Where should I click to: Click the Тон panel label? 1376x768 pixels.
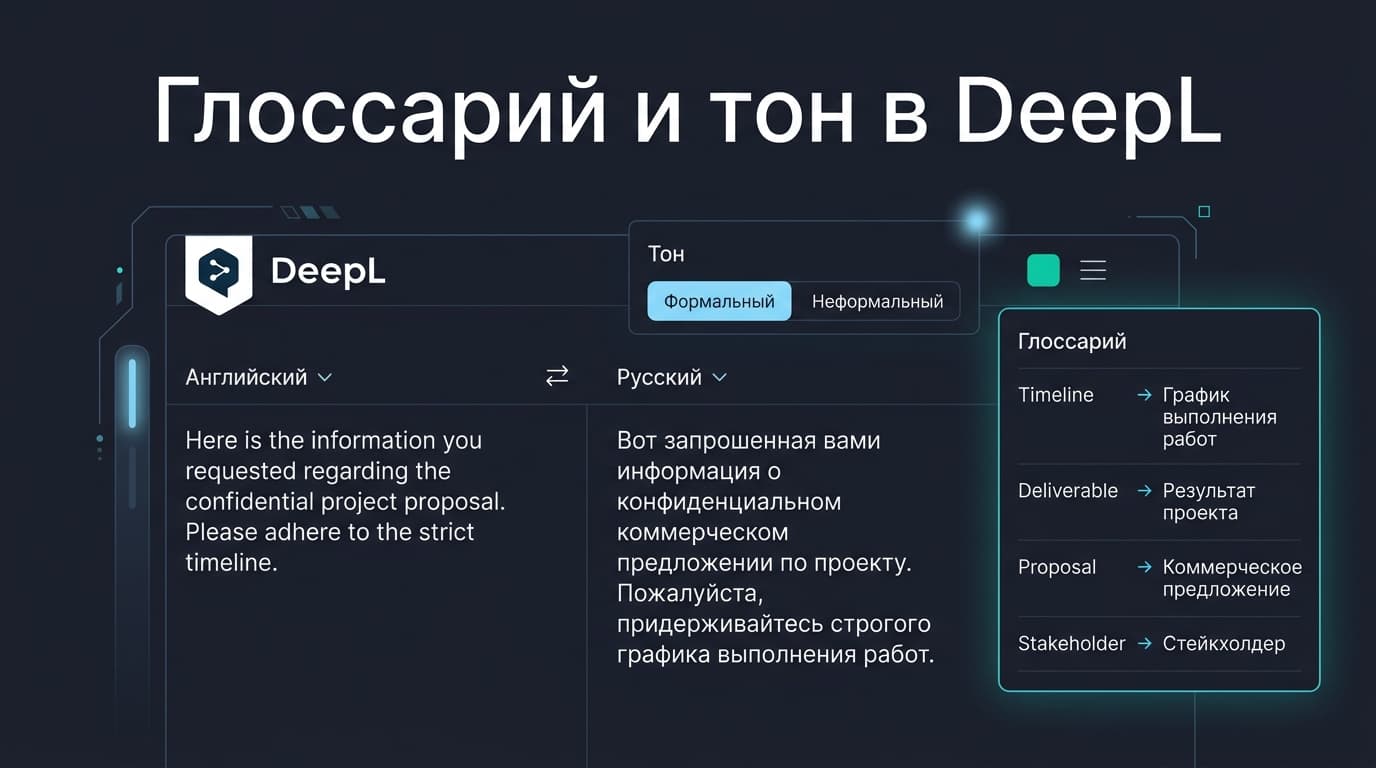(666, 254)
